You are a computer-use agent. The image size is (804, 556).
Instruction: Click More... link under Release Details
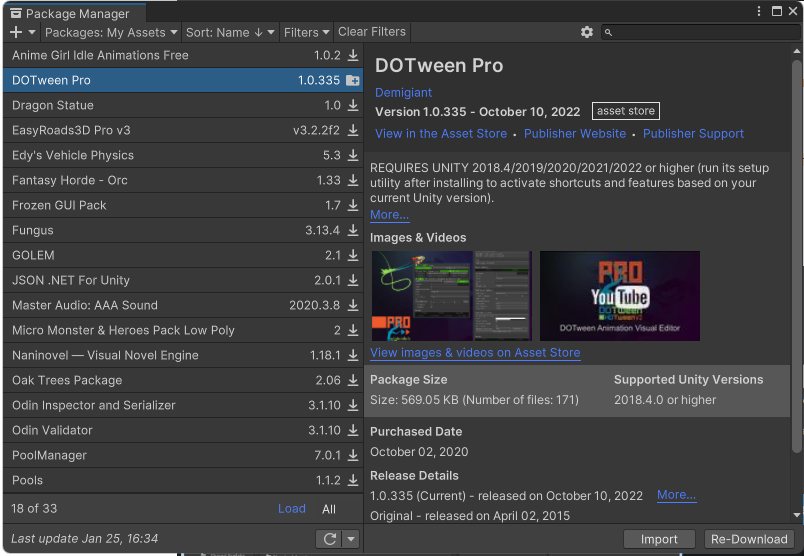(676, 495)
